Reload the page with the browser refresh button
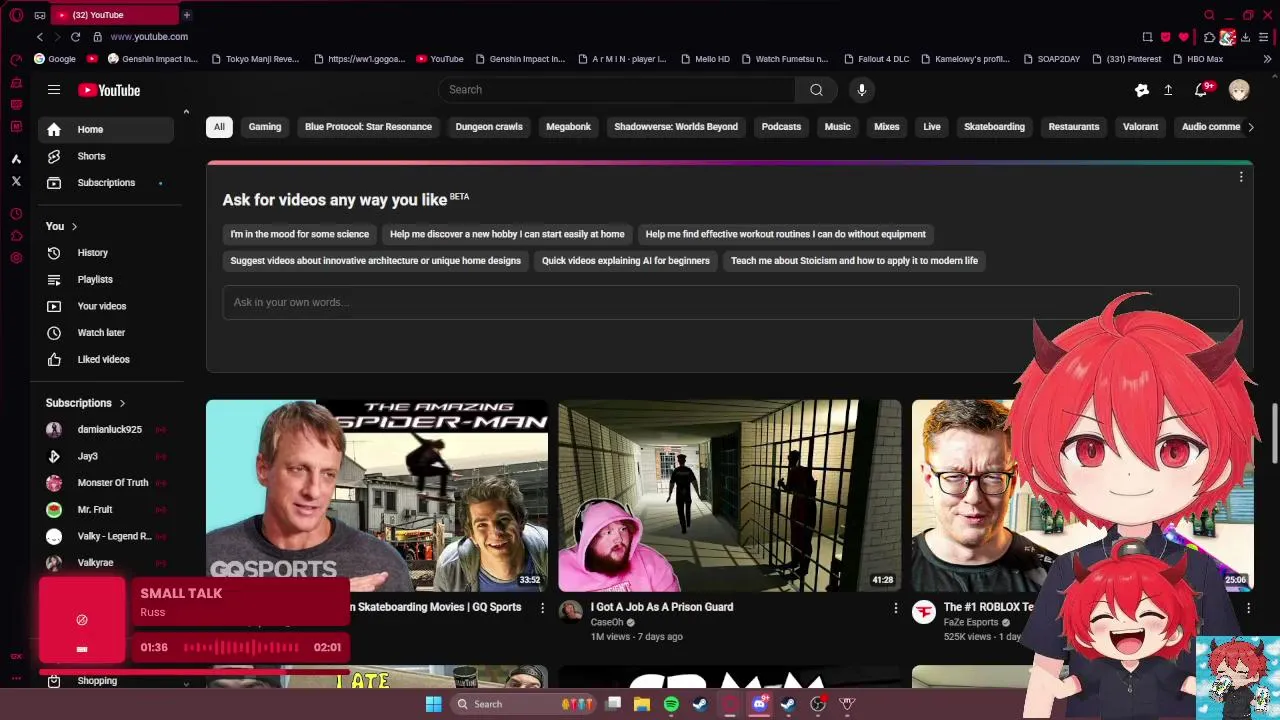Image resolution: width=1280 pixels, height=720 pixels. tap(75, 37)
